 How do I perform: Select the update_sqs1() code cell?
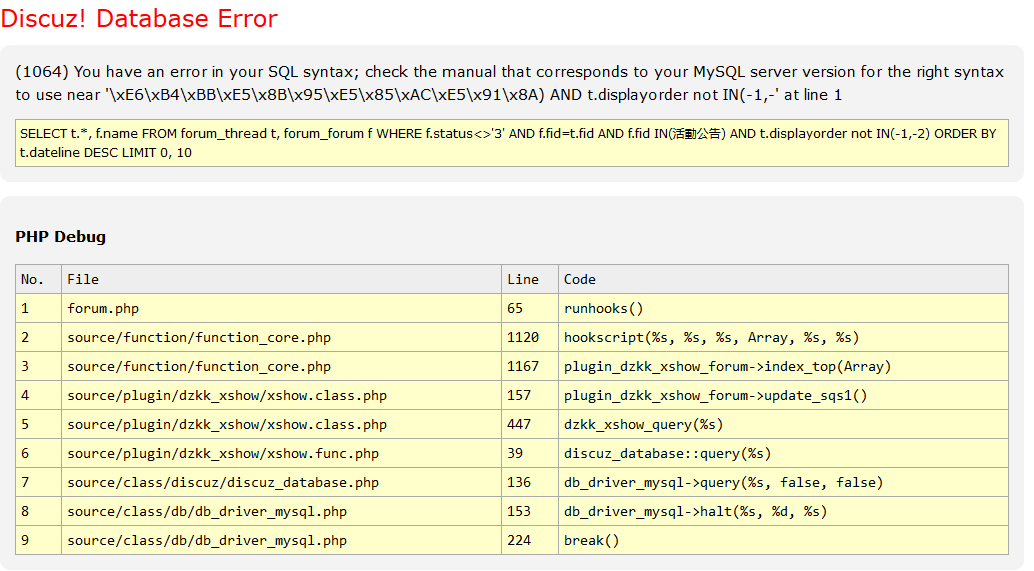pos(715,395)
